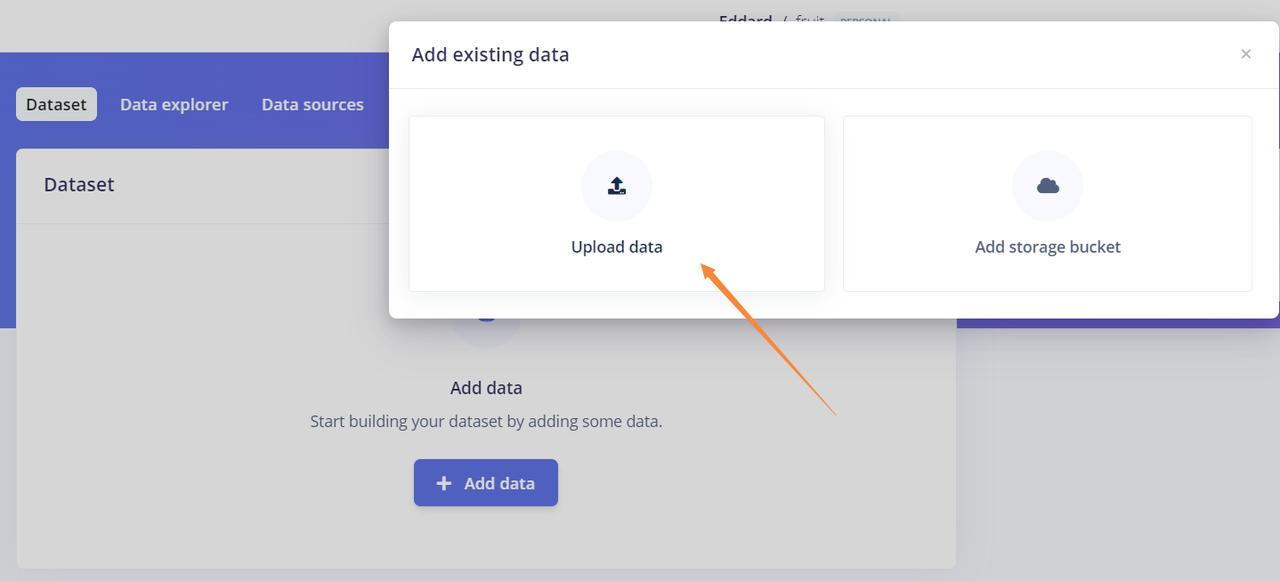The height and width of the screenshot is (581, 1280).
Task: Click the Add data heading text
Action: 486,388
